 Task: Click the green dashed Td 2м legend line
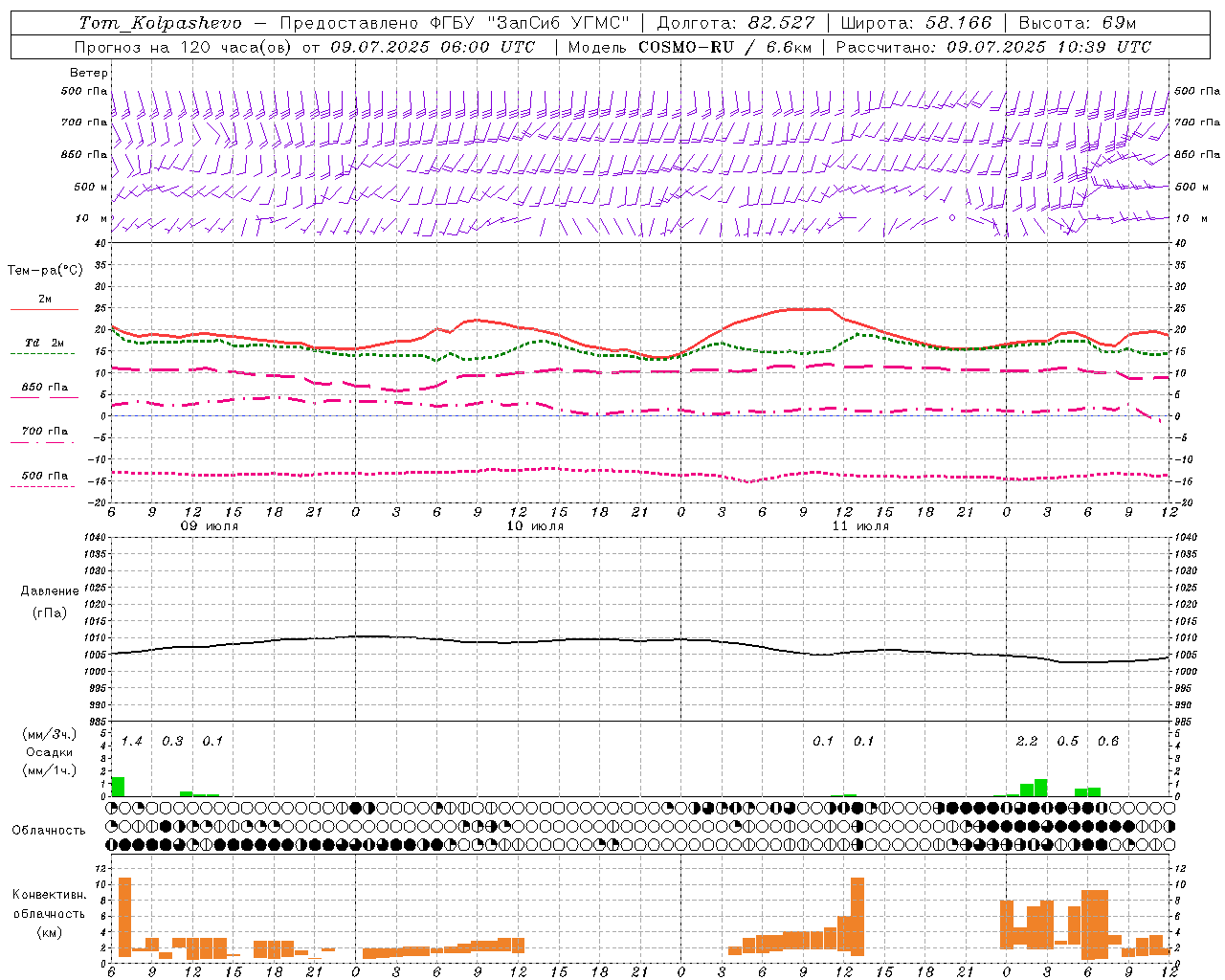(44, 353)
